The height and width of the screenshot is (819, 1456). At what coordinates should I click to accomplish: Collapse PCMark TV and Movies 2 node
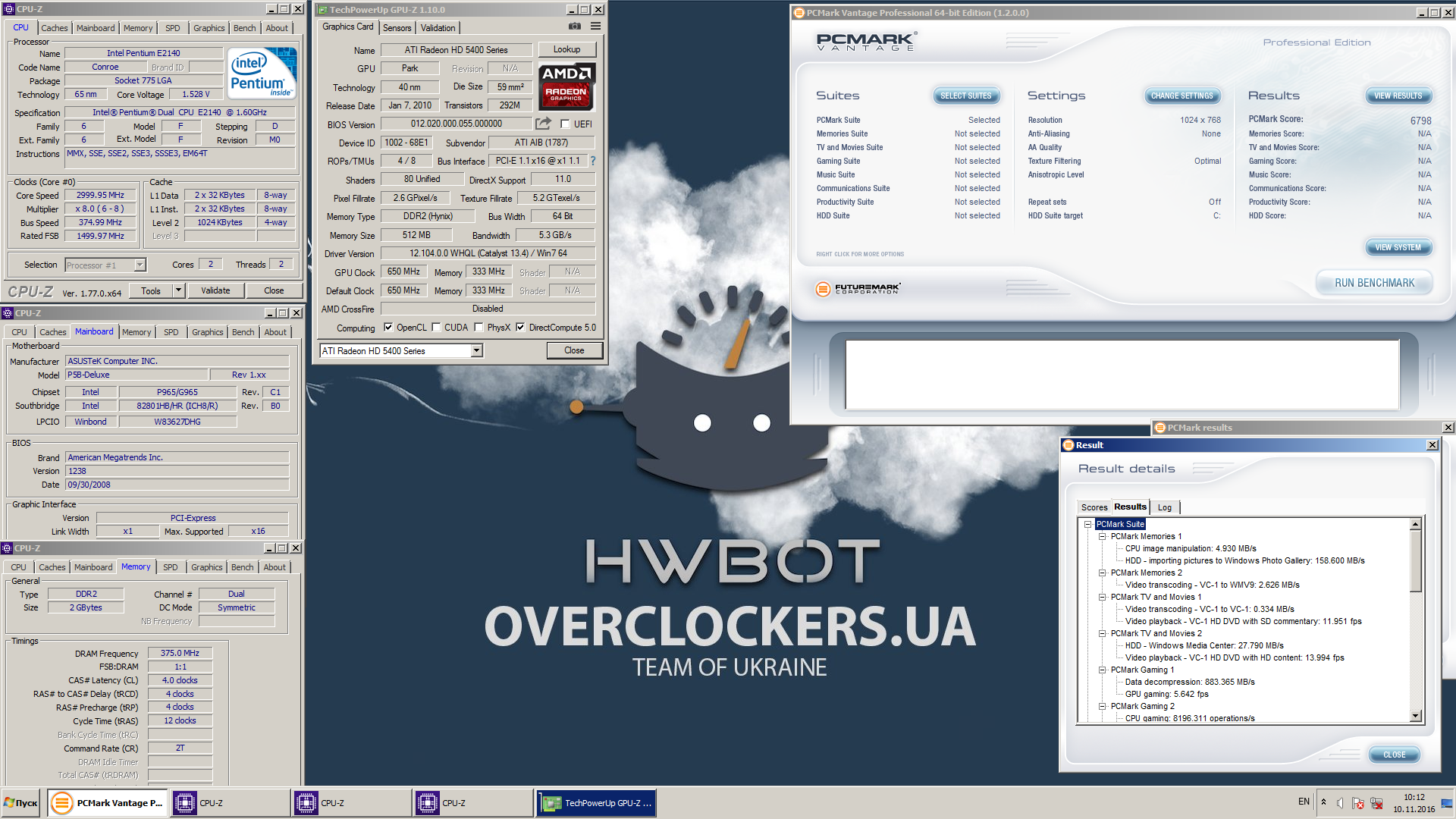click(x=1103, y=633)
